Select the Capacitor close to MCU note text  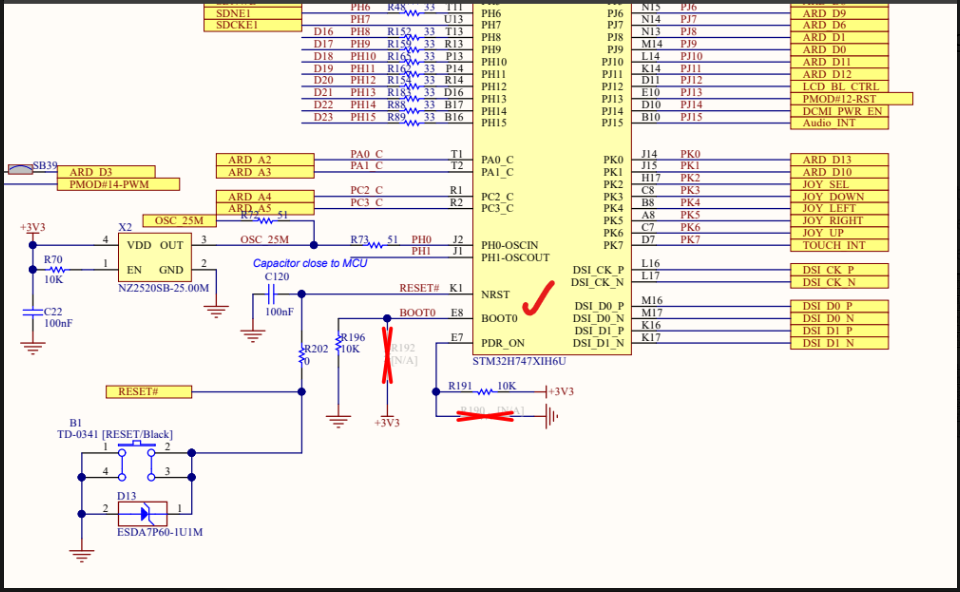coord(312,262)
